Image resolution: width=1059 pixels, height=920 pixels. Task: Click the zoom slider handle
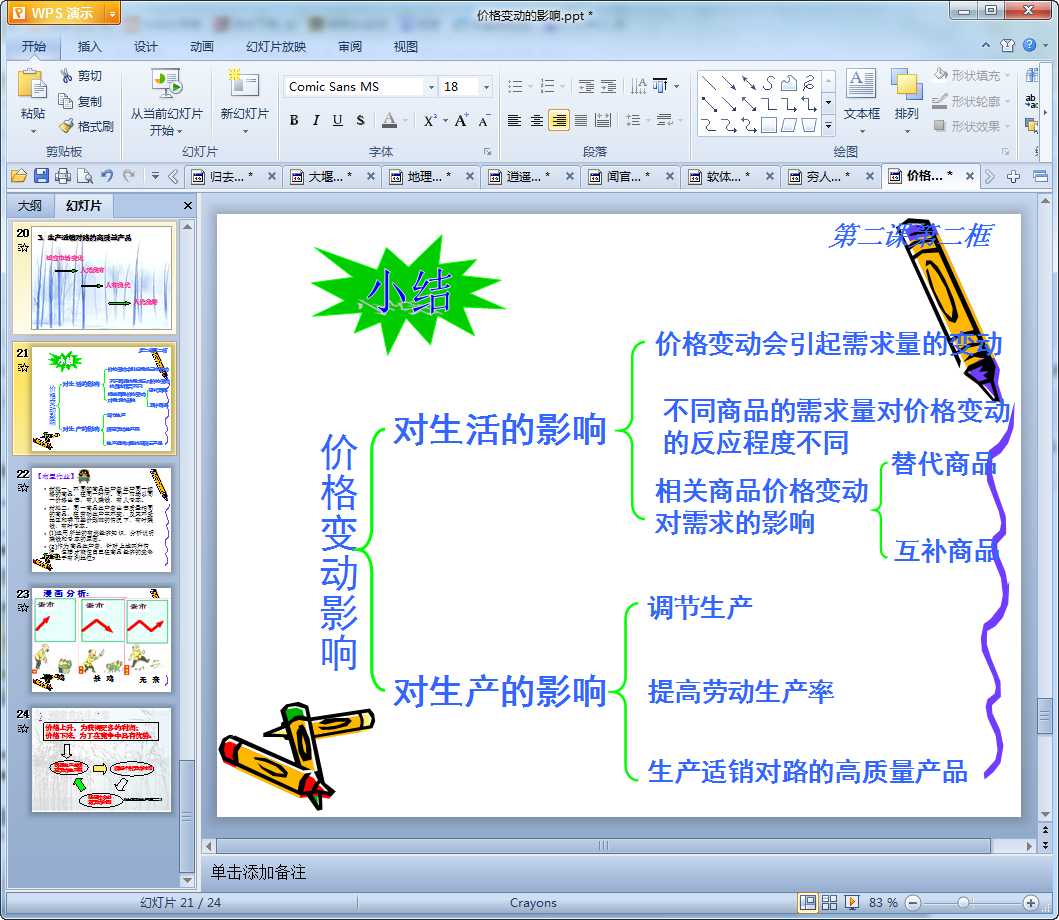964,902
